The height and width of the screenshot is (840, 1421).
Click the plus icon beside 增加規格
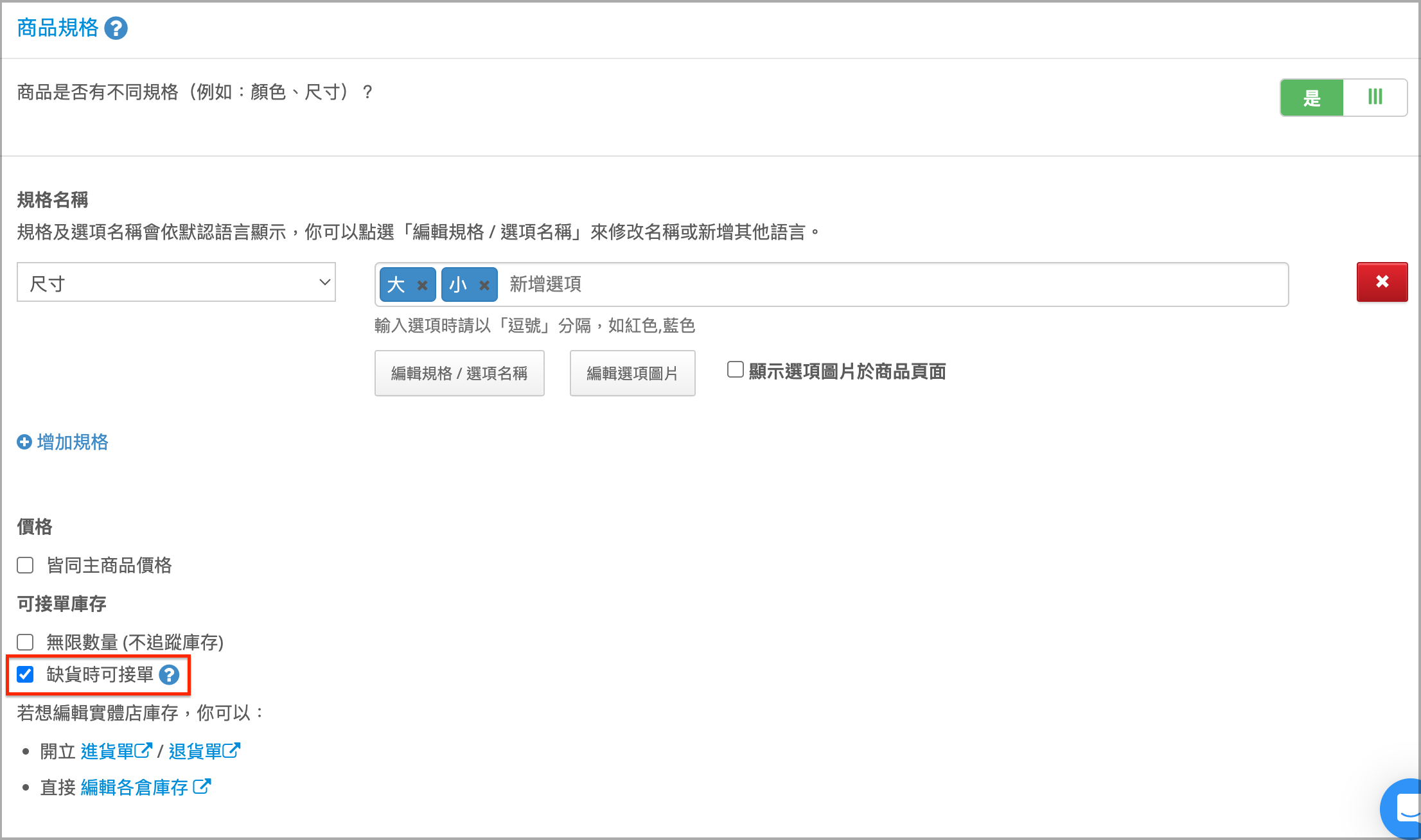tap(24, 442)
